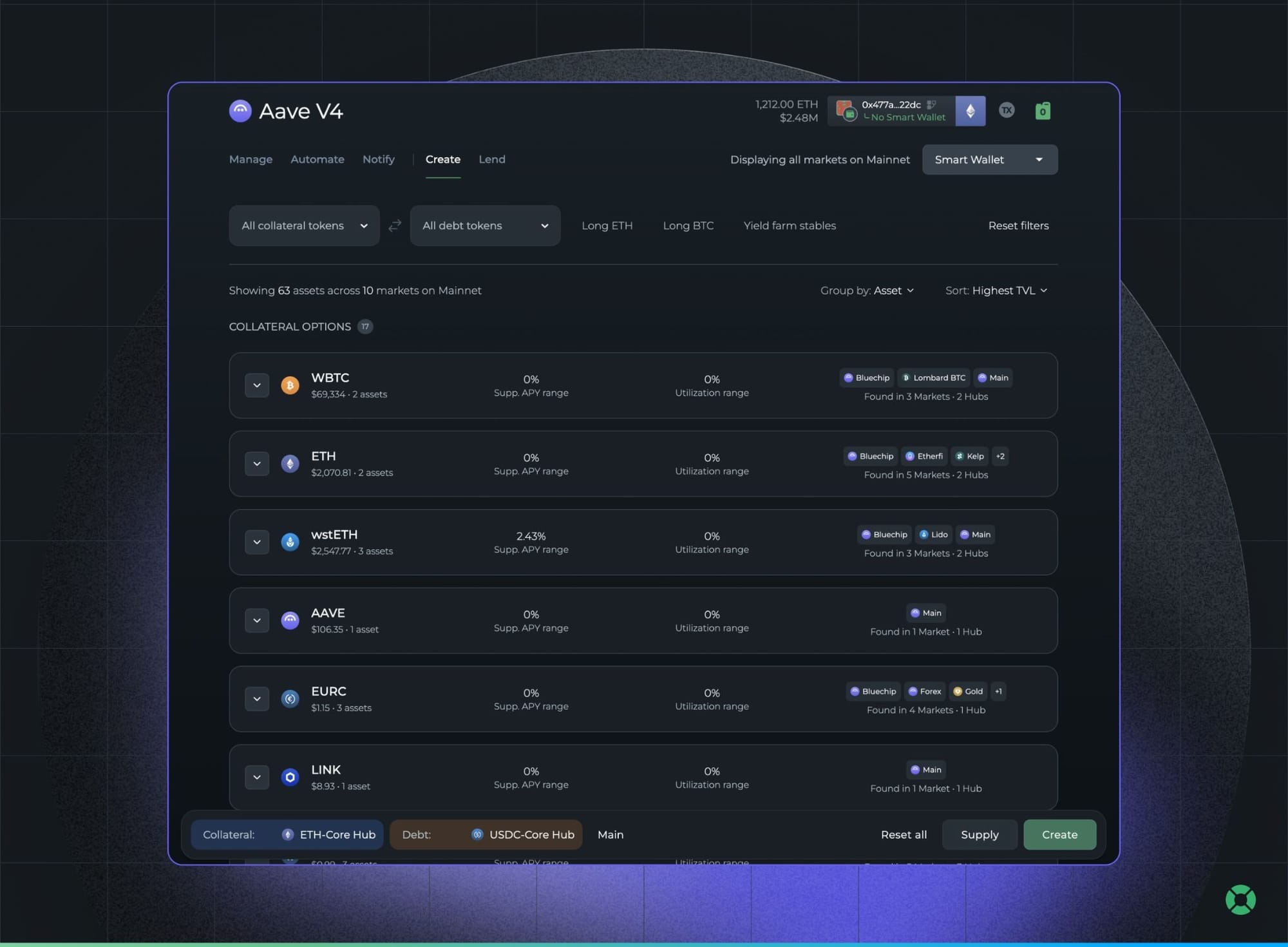The height and width of the screenshot is (947, 1288).
Task: Open the Sort Highest TVL dropdown
Action: pos(996,291)
